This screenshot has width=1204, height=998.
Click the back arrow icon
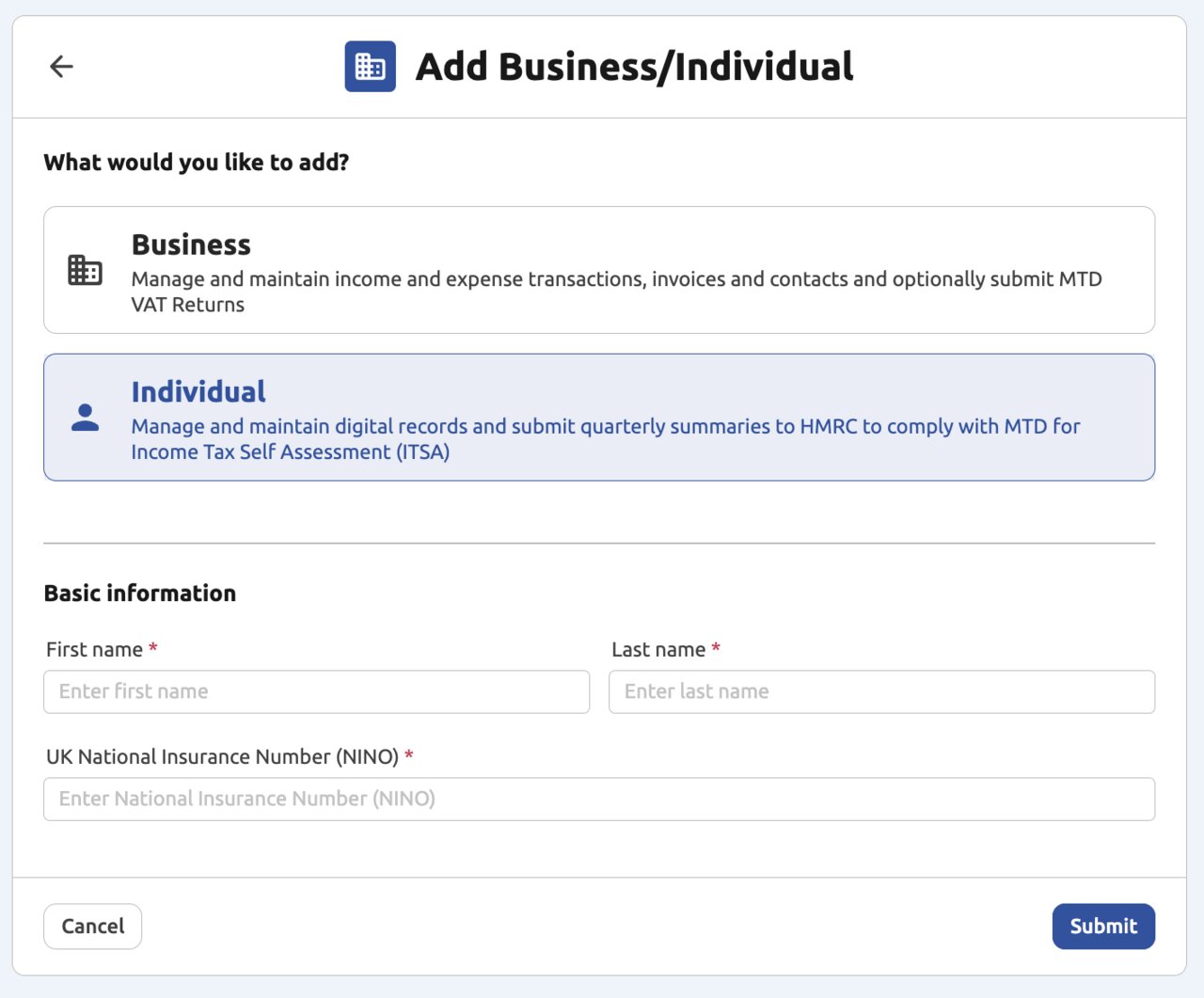[60, 66]
